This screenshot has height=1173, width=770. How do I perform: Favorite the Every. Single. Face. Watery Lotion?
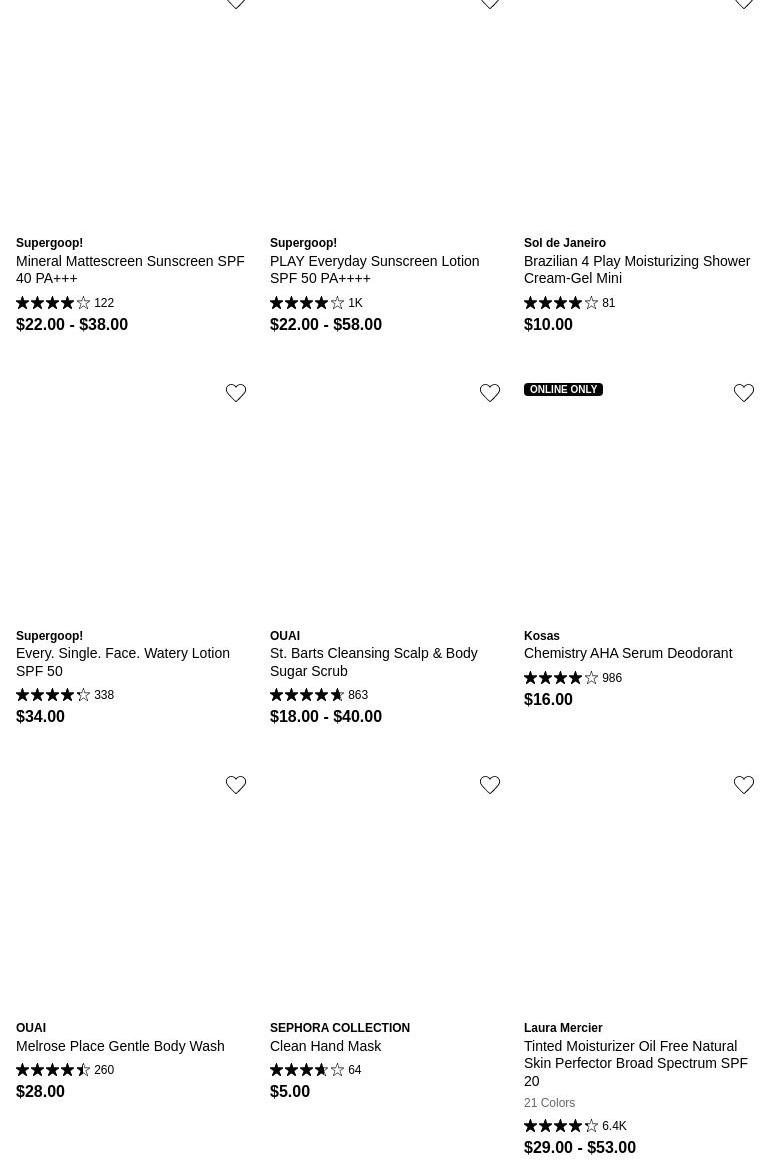236,393
